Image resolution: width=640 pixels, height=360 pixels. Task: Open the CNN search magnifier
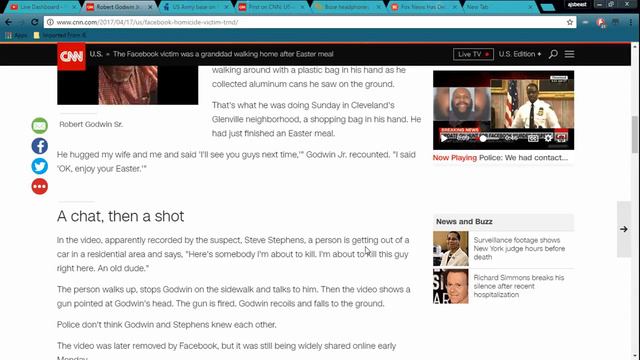(553, 54)
